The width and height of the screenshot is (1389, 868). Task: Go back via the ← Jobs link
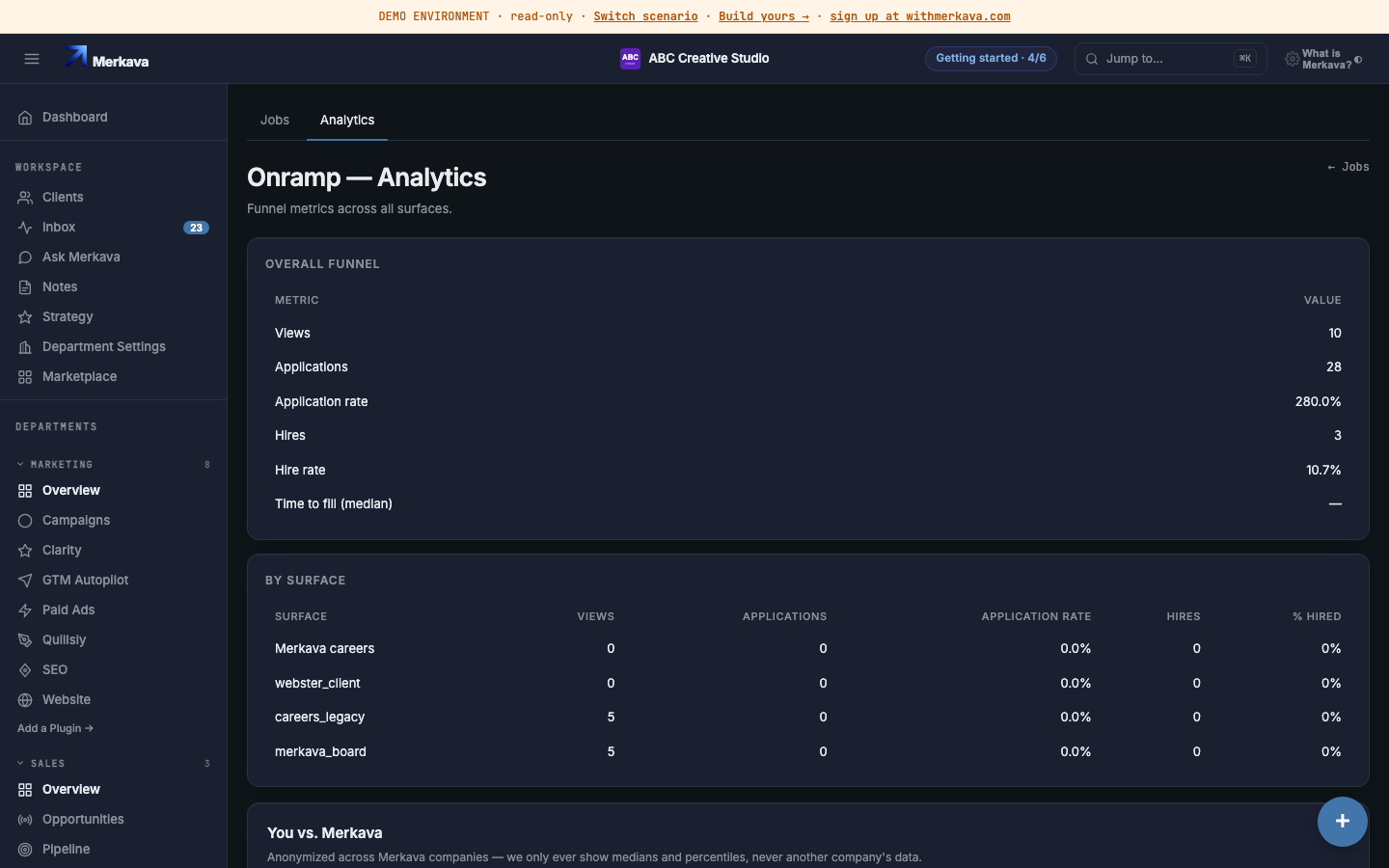pos(1348,167)
